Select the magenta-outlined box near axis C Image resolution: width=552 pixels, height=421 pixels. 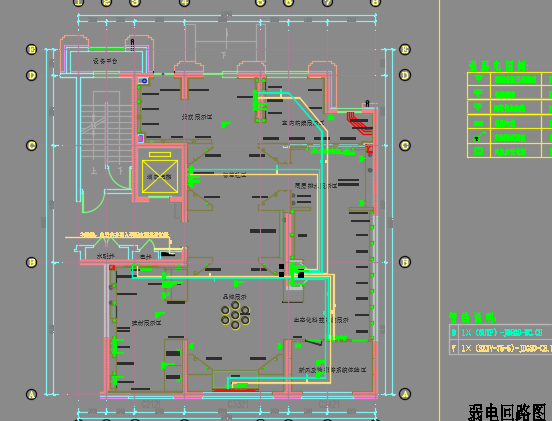[x=140, y=138]
